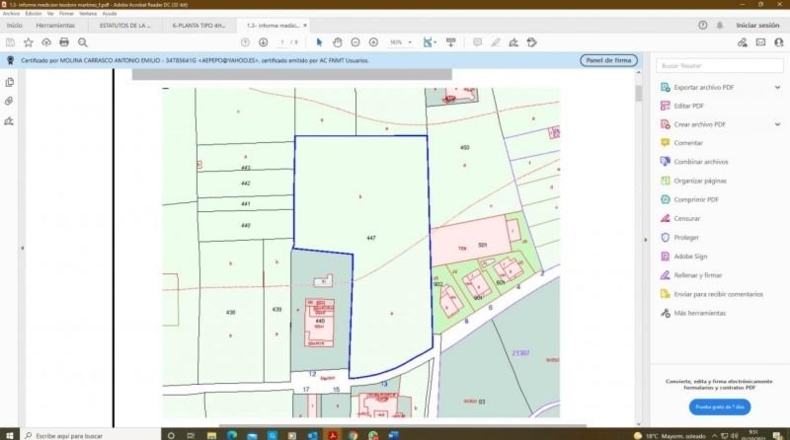Screen dimensions: 790x440
Task: Open Edge browser from taskbar
Action: [232, 435]
